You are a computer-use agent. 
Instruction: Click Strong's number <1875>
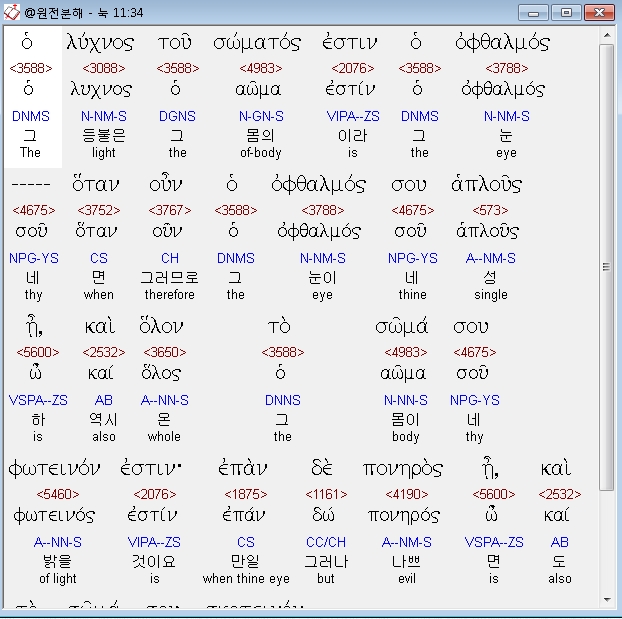tap(246, 494)
